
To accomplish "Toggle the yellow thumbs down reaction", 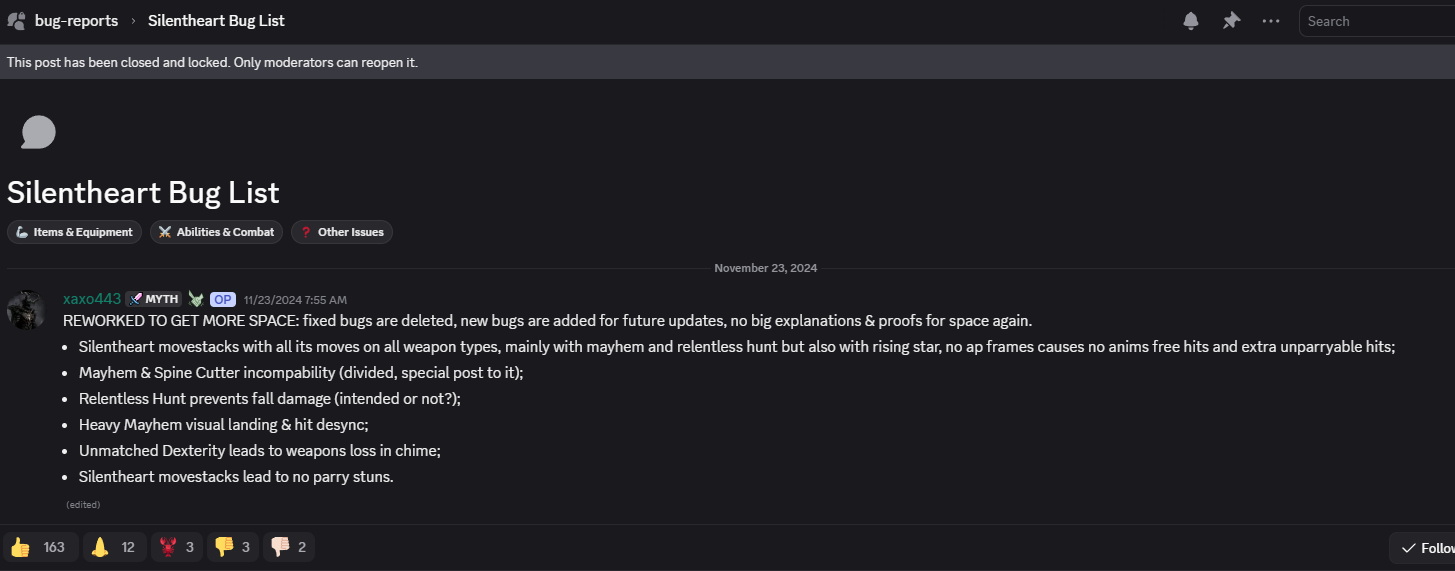I will pyautogui.click(x=234, y=547).
